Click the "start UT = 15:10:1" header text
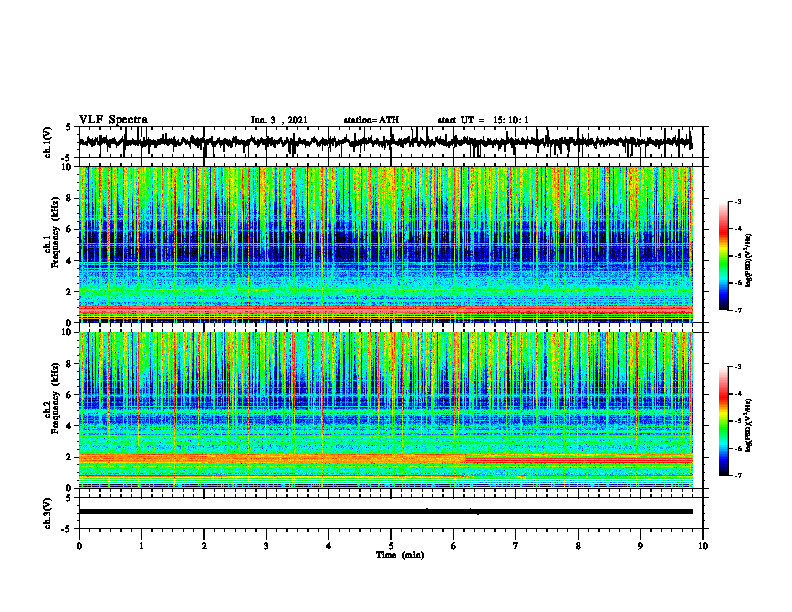The width and height of the screenshot is (792, 612). (483, 120)
